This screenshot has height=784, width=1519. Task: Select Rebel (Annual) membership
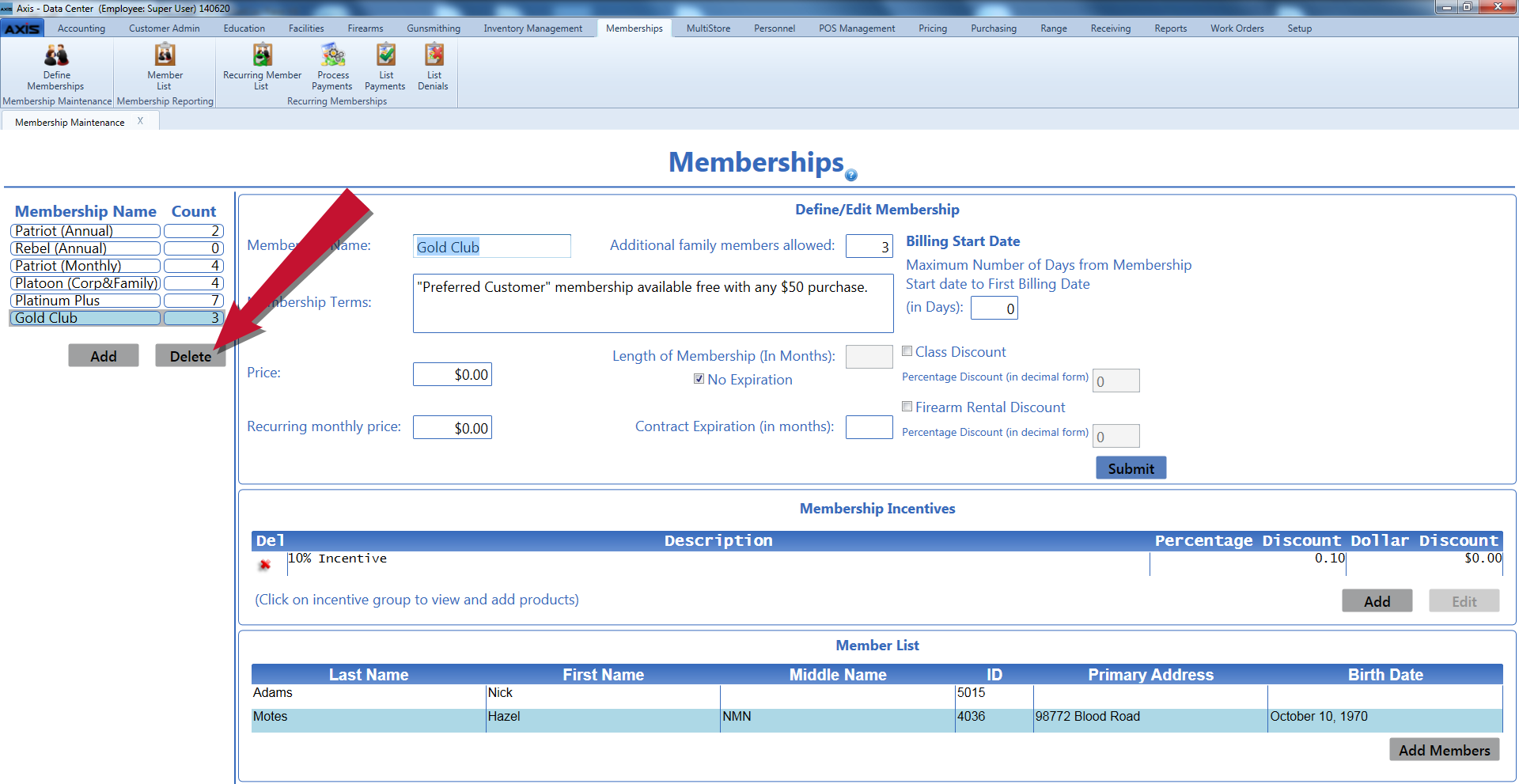coord(85,248)
